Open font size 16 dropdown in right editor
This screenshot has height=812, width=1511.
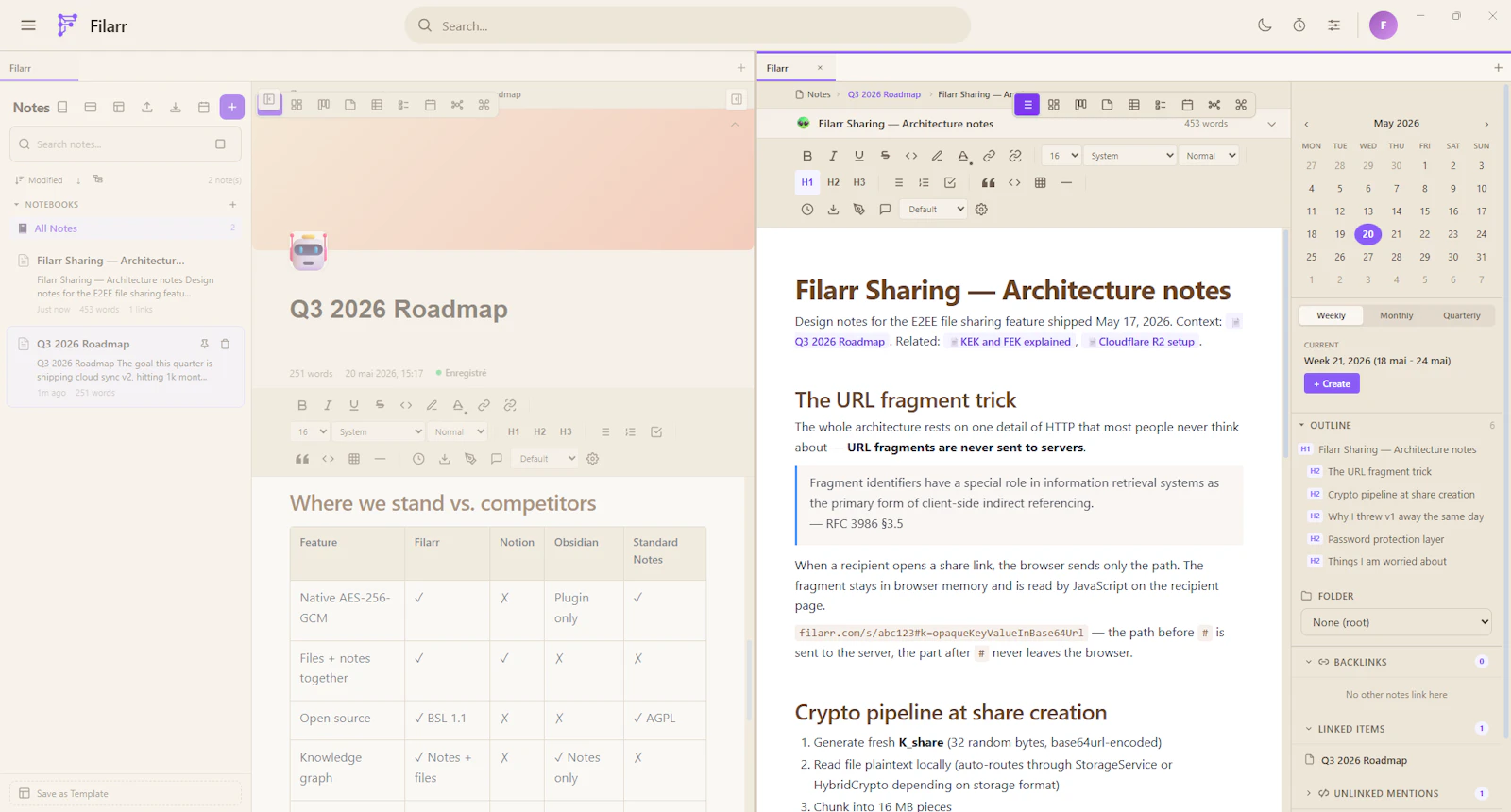pyautogui.click(x=1061, y=156)
